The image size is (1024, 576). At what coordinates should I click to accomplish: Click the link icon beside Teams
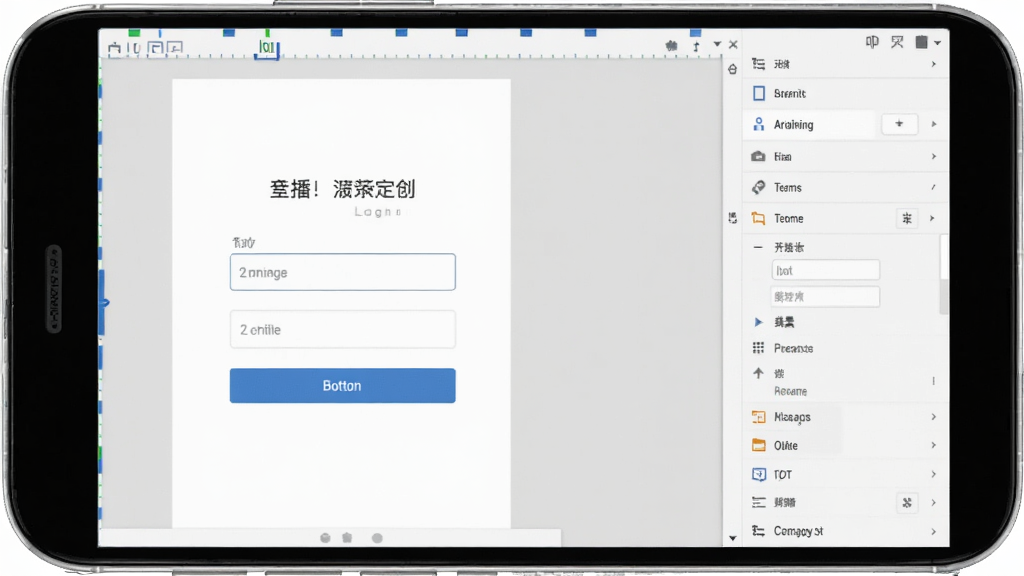[758, 187]
